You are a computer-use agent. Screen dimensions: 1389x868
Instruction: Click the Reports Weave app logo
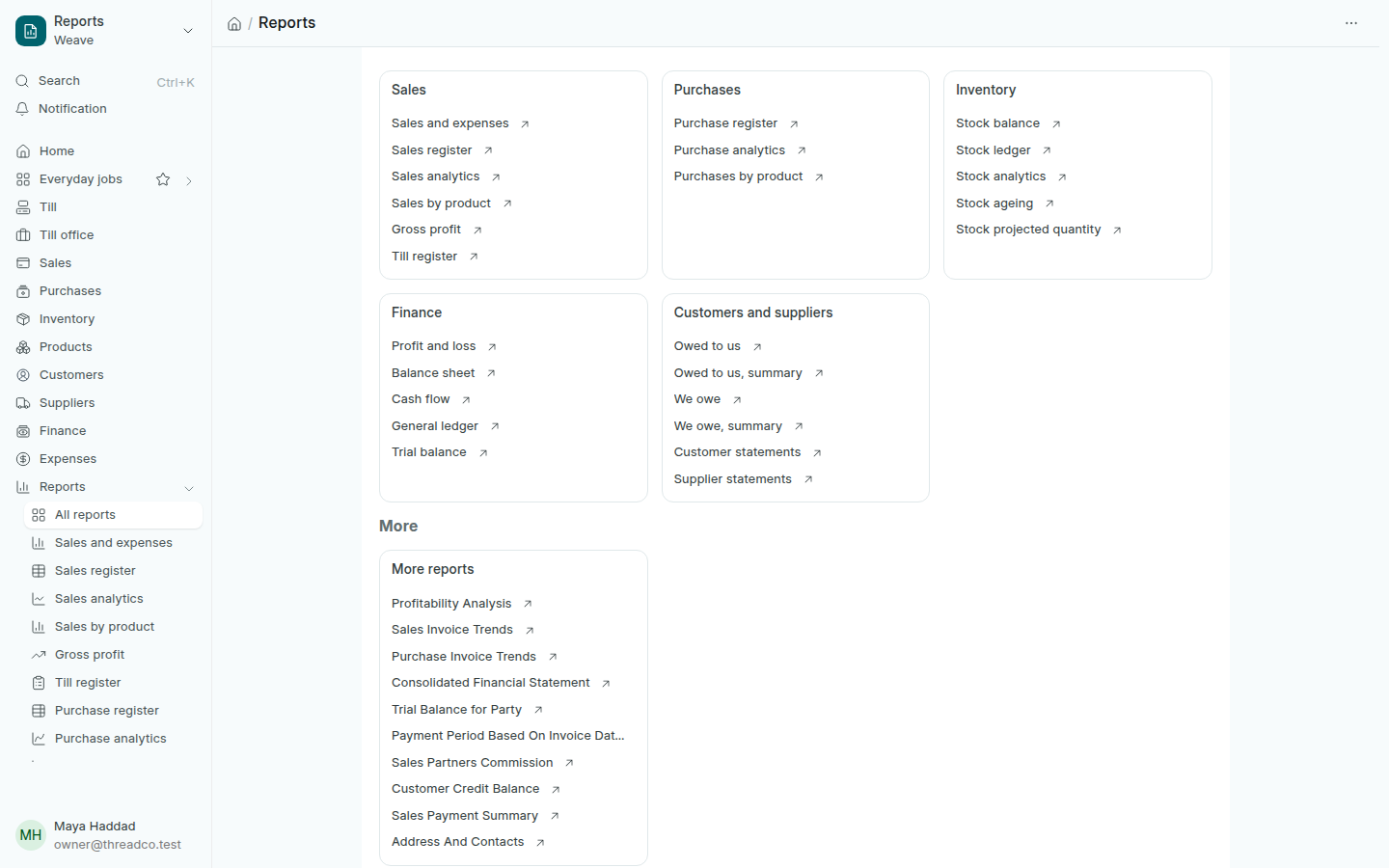point(31,31)
